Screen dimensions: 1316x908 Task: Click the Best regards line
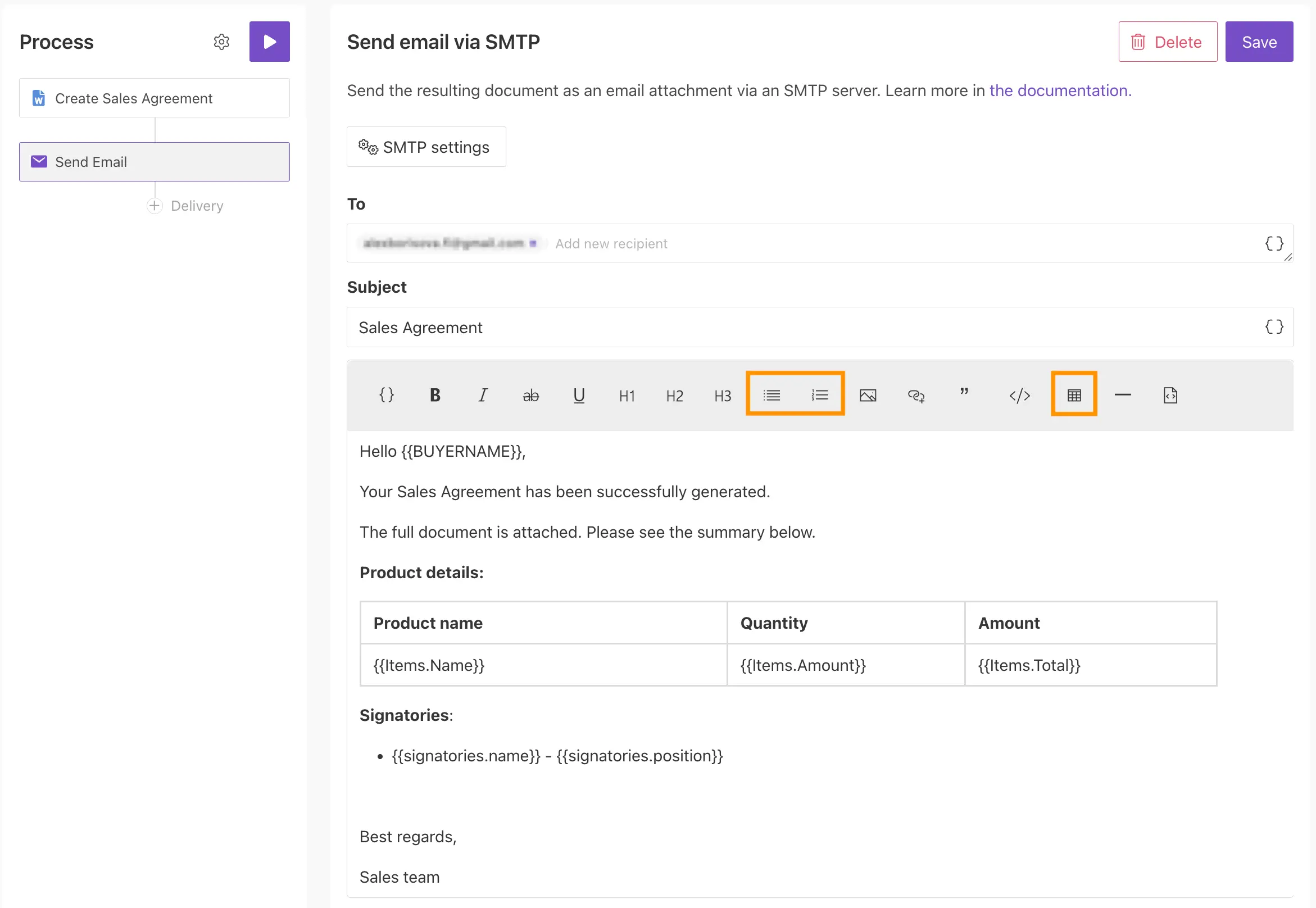click(408, 837)
